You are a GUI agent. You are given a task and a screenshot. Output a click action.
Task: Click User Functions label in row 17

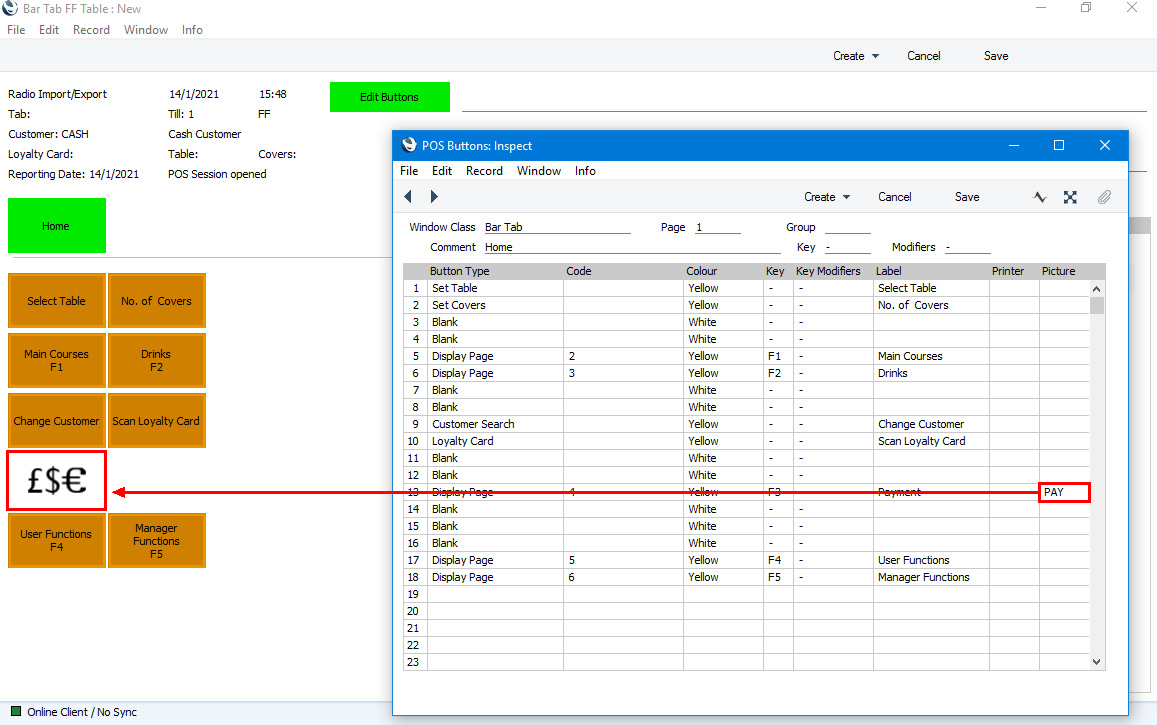[931, 560]
